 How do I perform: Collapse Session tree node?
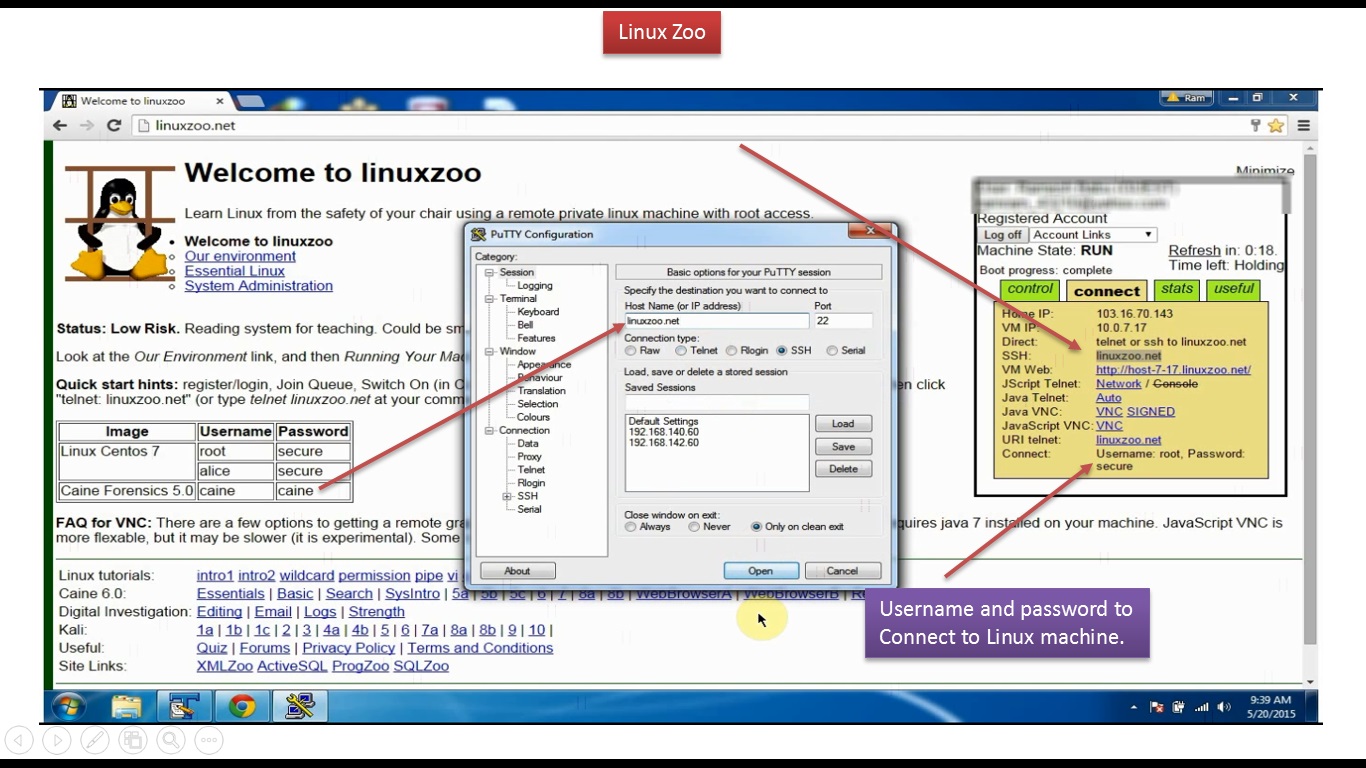490,272
